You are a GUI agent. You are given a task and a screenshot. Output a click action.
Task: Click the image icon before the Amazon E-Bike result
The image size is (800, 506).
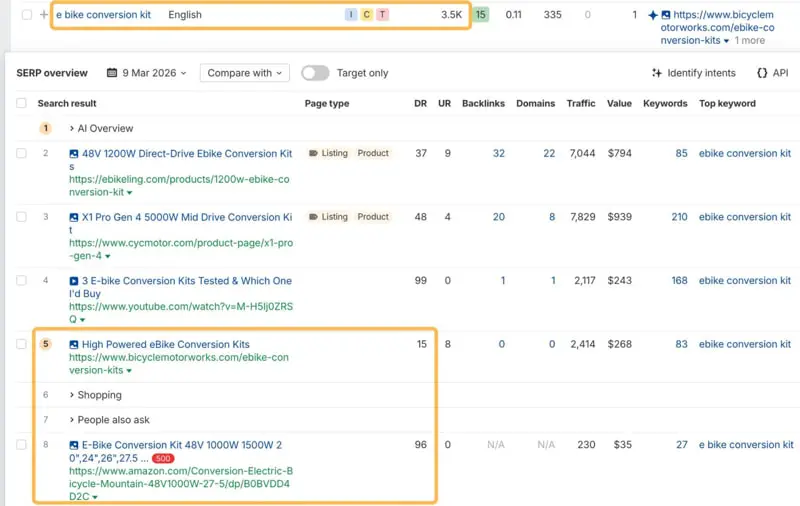[73, 445]
